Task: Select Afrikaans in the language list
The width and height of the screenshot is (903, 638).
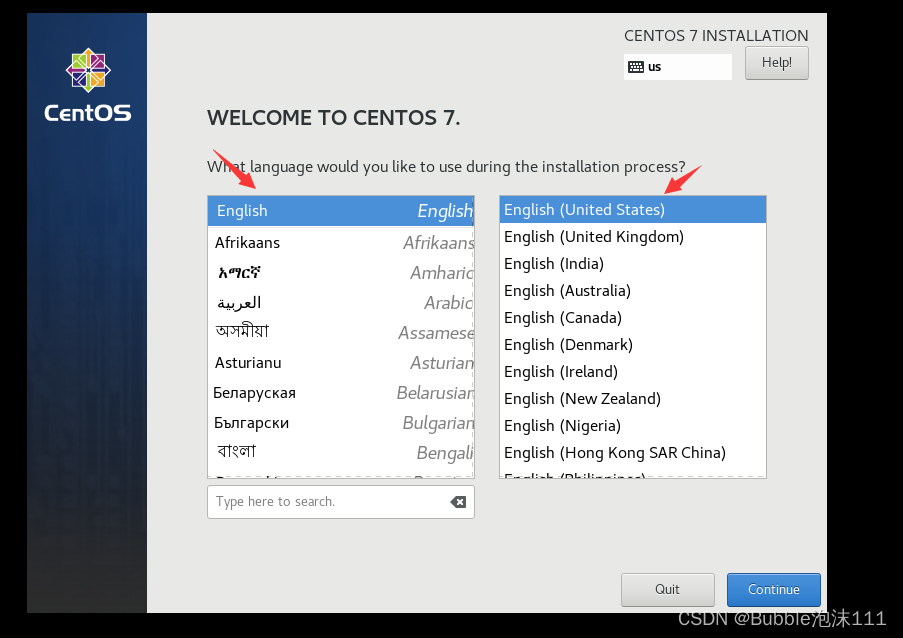Action: (341, 242)
